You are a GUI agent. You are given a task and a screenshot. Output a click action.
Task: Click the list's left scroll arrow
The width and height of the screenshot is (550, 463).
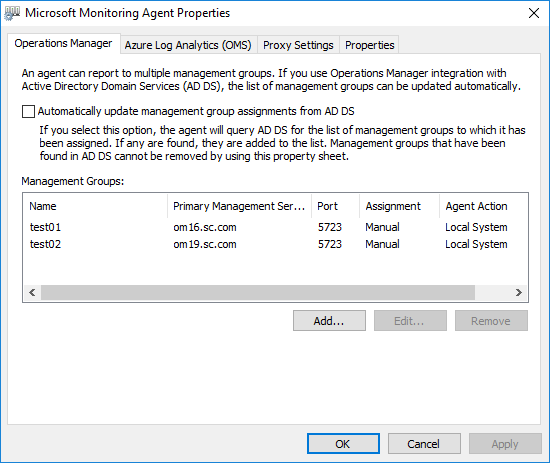[32, 293]
